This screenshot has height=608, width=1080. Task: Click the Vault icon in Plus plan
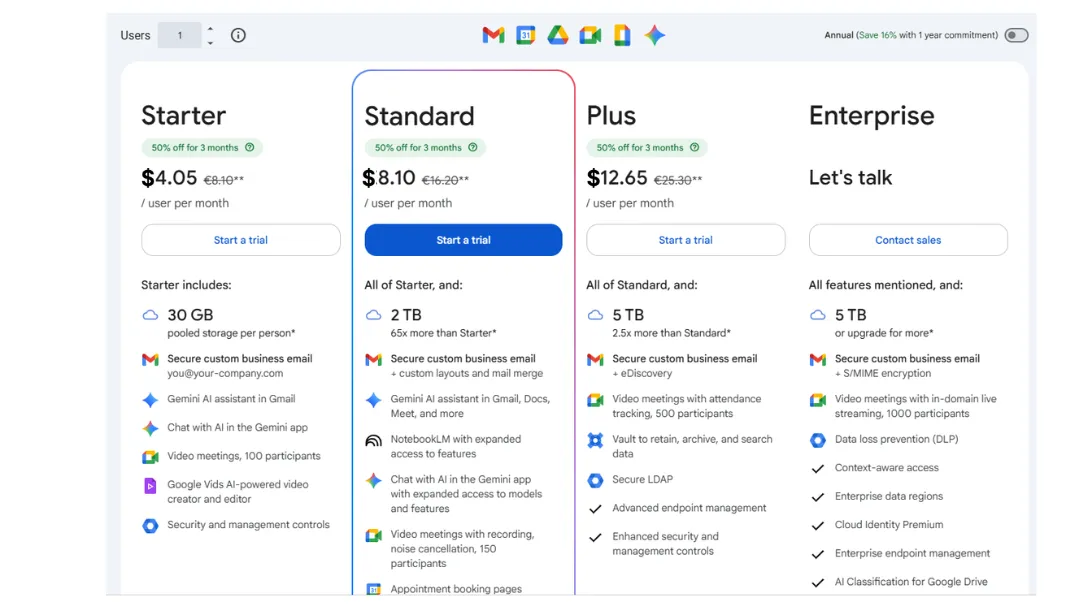pos(595,440)
